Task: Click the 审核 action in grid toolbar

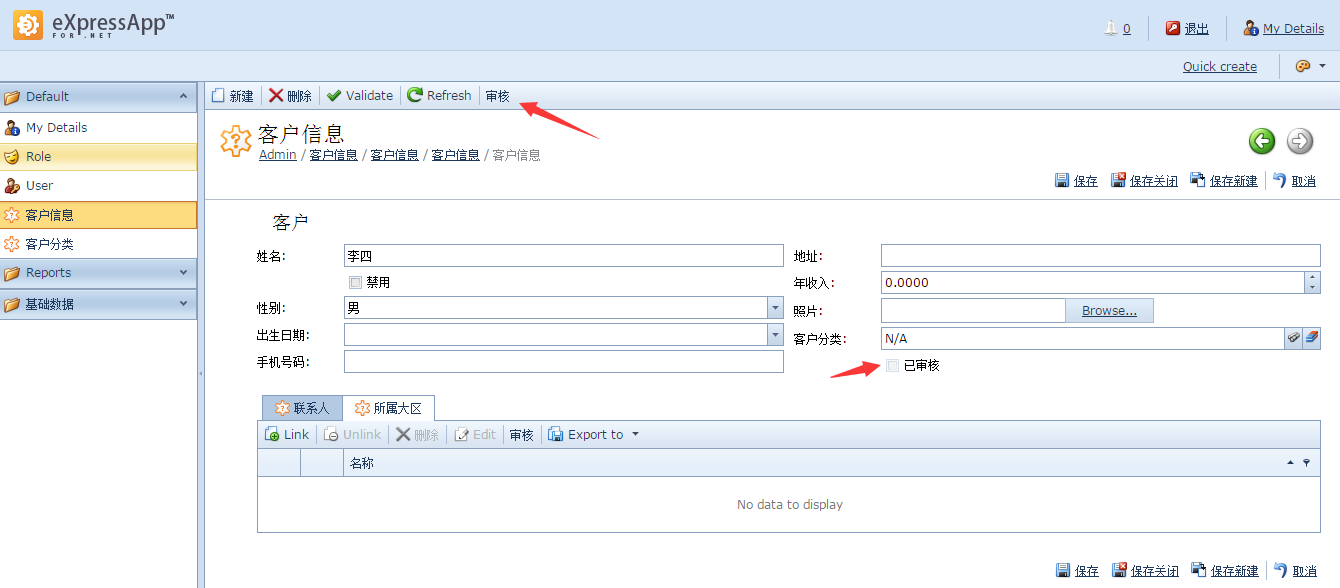Action: coord(521,435)
